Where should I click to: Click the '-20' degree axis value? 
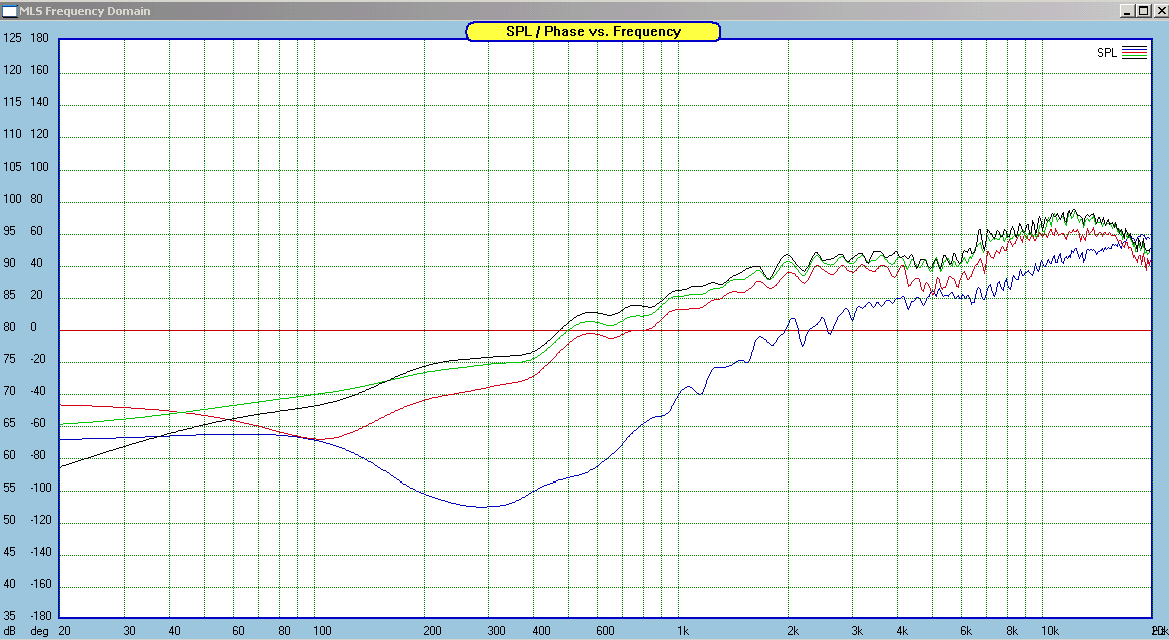pos(38,360)
